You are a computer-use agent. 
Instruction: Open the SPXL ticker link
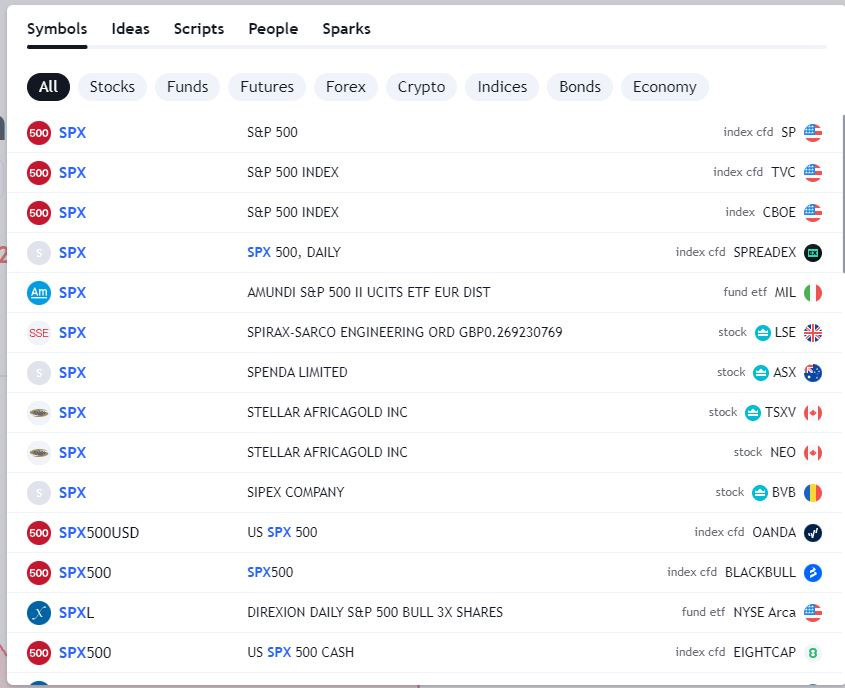pyautogui.click(x=76, y=613)
